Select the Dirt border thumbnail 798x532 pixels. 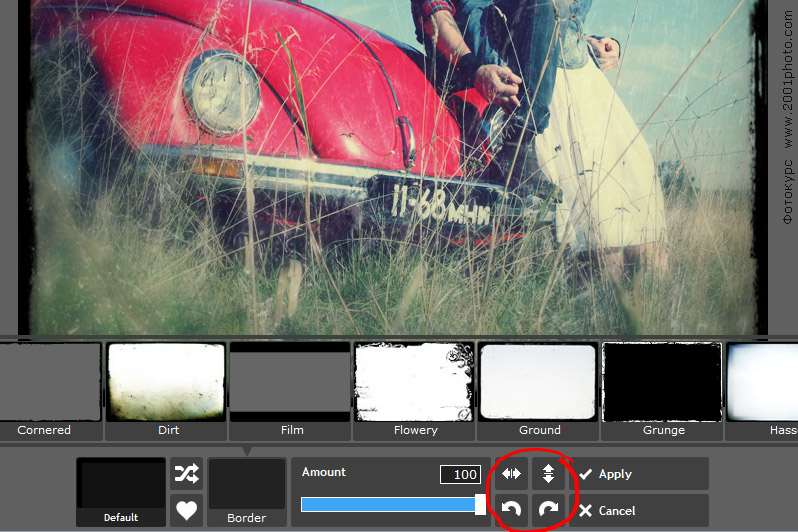click(x=166, y=390)
